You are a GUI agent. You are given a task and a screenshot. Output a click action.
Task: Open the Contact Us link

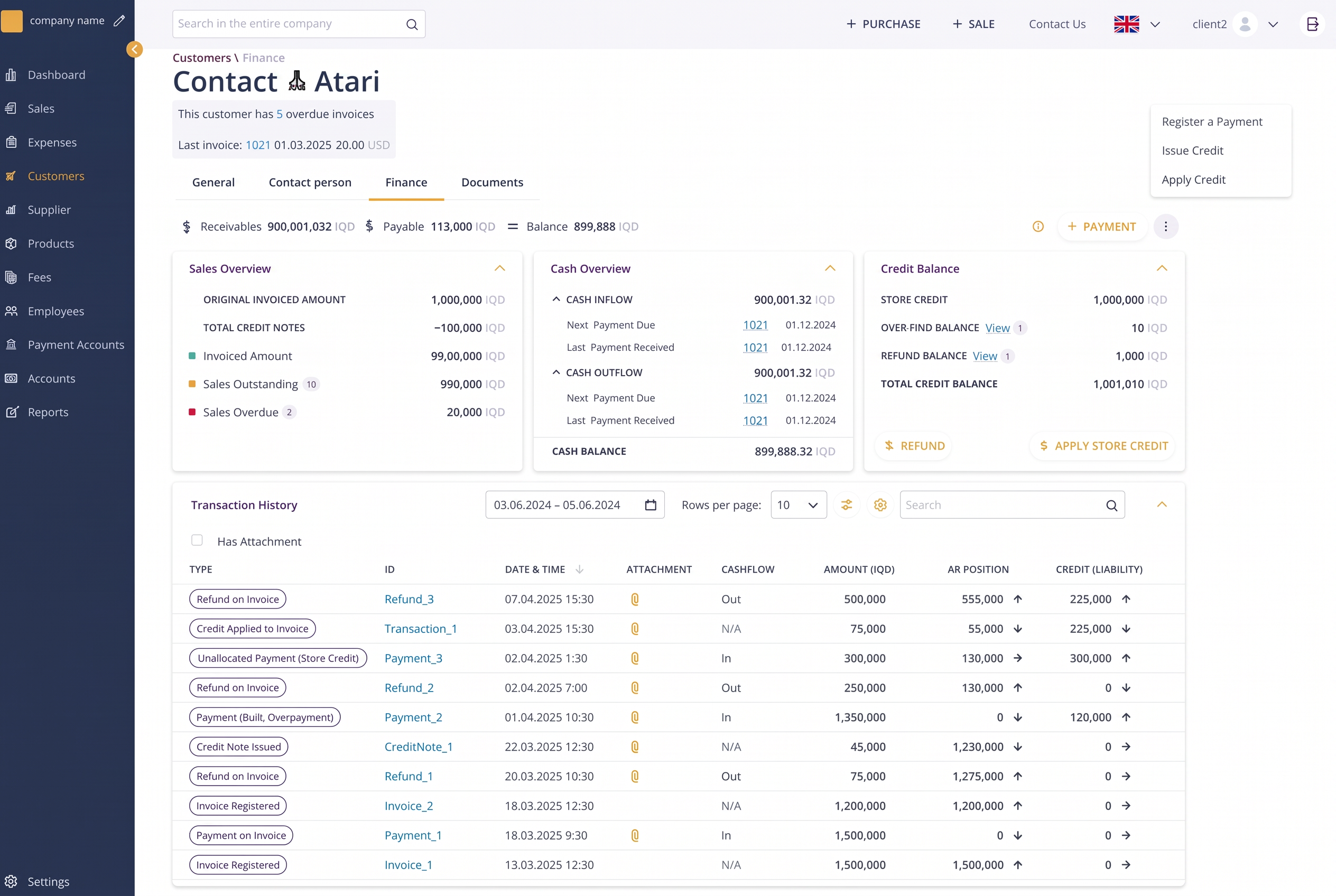pos(1057,24)
